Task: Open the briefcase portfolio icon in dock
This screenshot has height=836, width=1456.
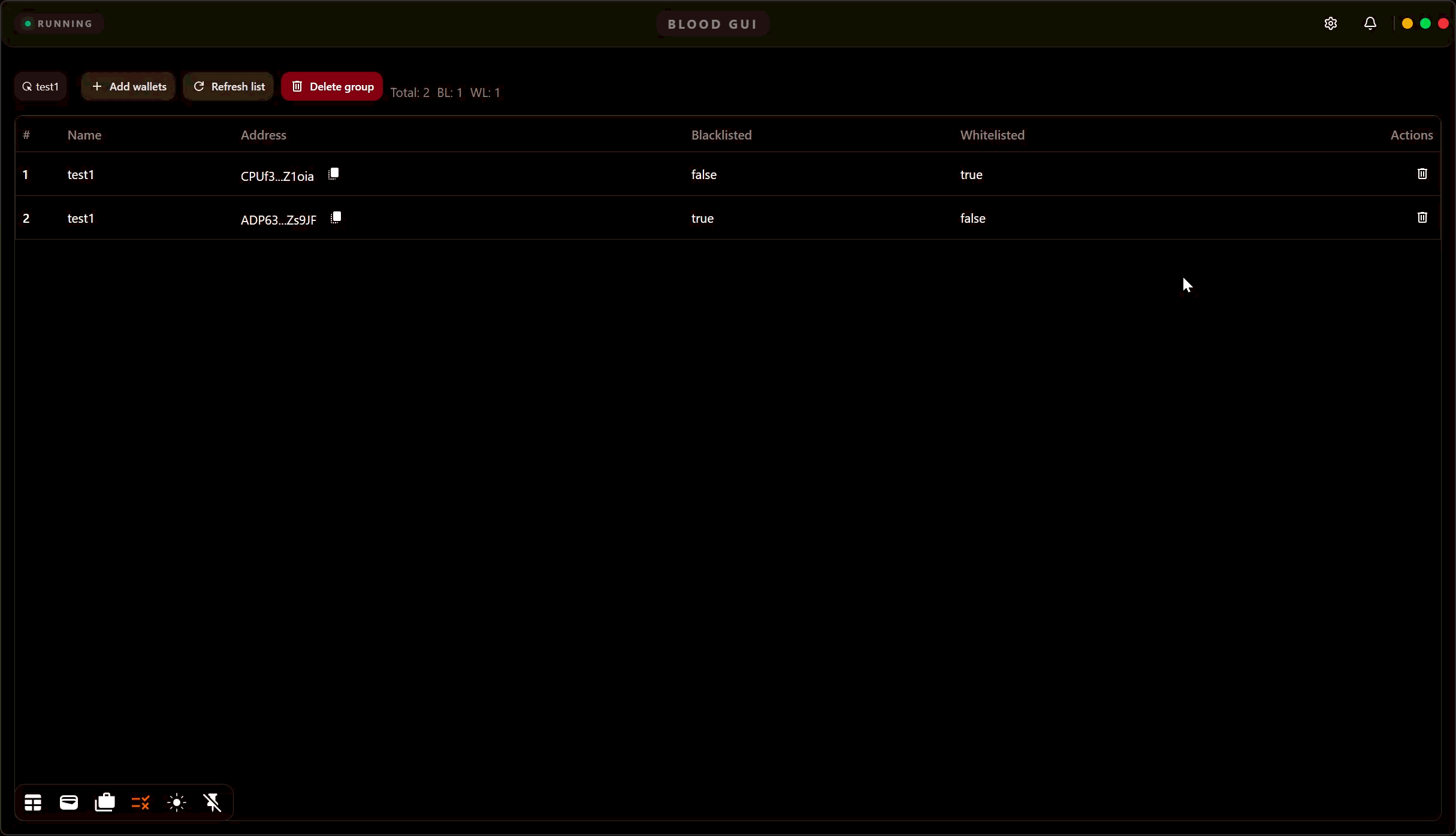Action: [105, 802]
